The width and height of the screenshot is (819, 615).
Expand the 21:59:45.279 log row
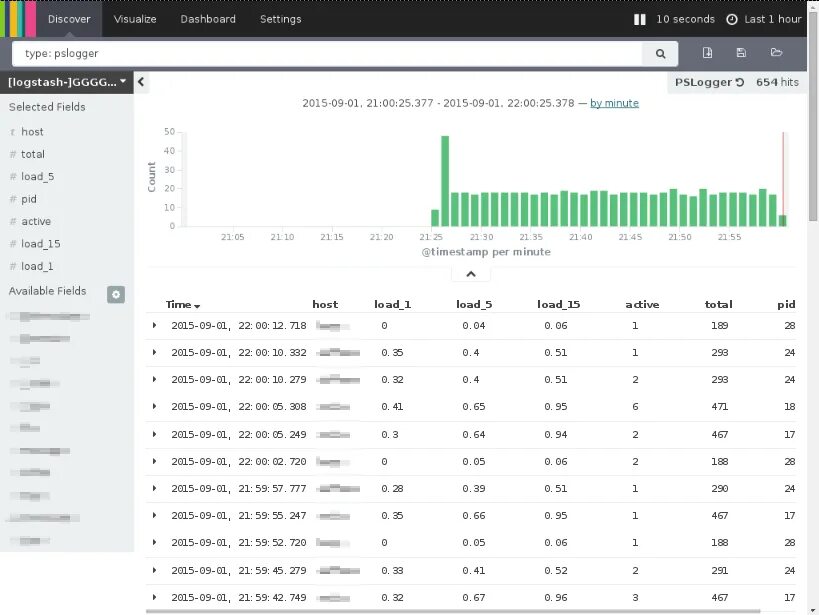[x=154, y=571]
